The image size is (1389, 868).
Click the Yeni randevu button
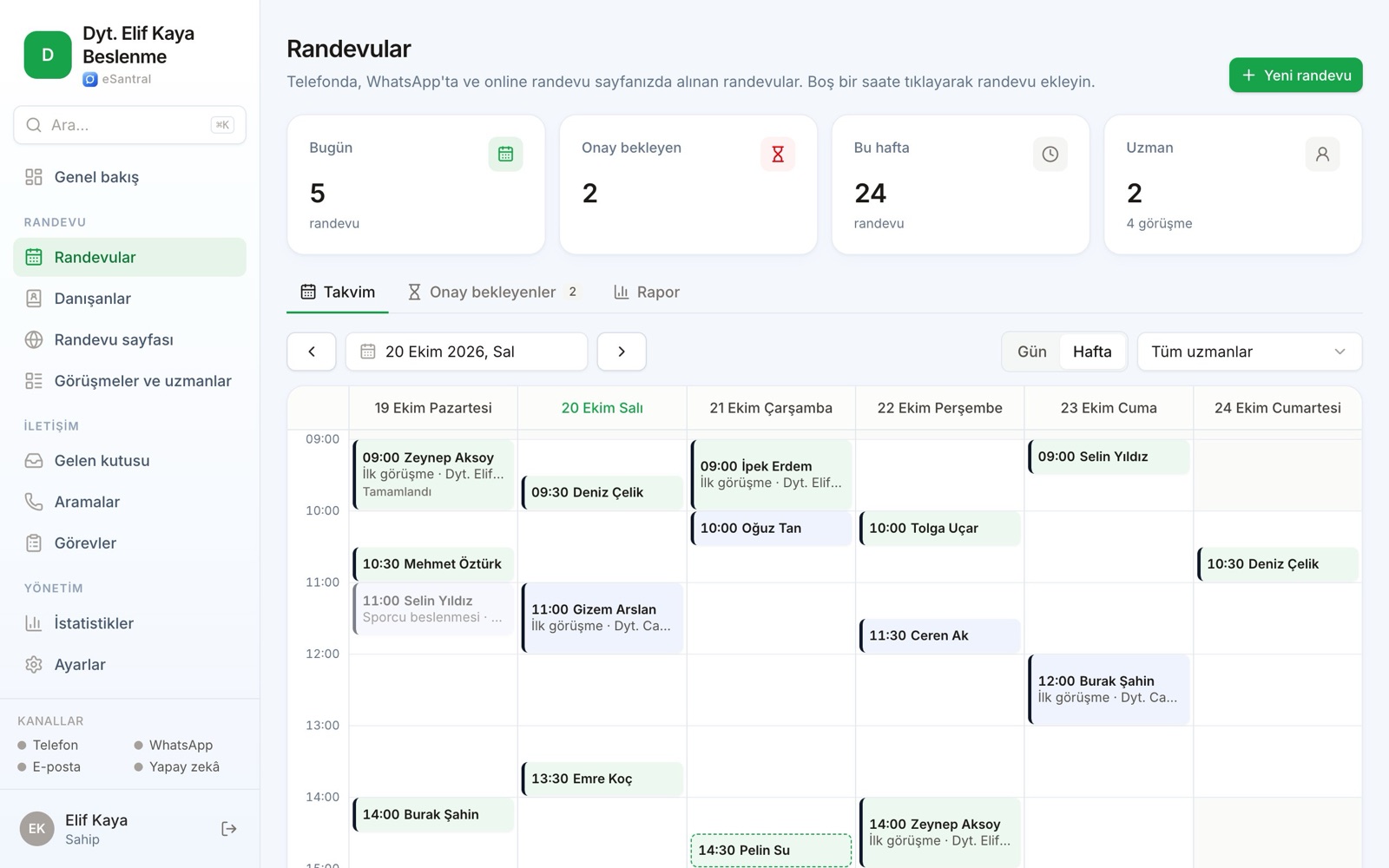1295,76
